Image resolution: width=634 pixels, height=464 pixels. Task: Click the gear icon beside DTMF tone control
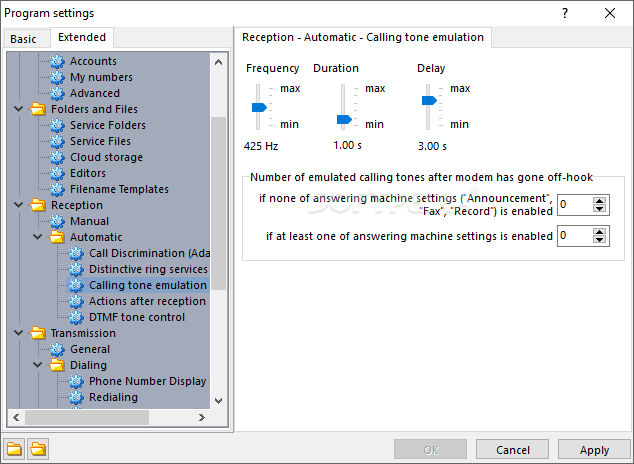pyautogui.click(x=76, y=317)
